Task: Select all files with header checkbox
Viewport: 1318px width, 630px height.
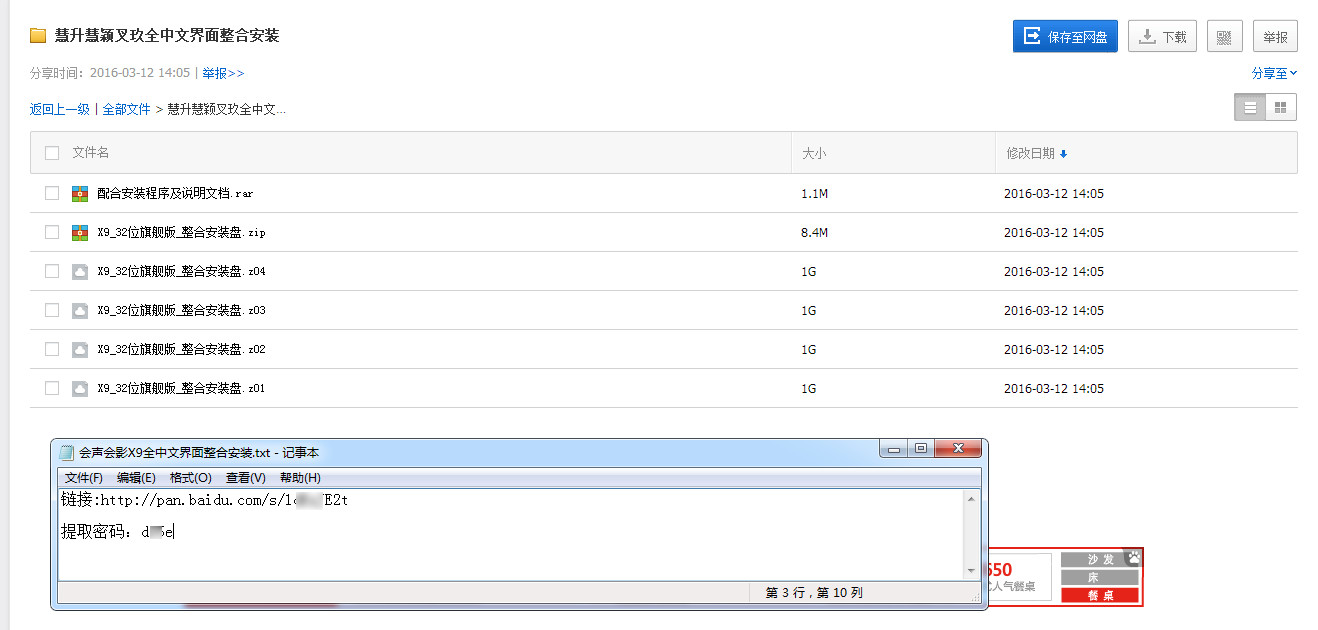Action: [x=52, y=153]
